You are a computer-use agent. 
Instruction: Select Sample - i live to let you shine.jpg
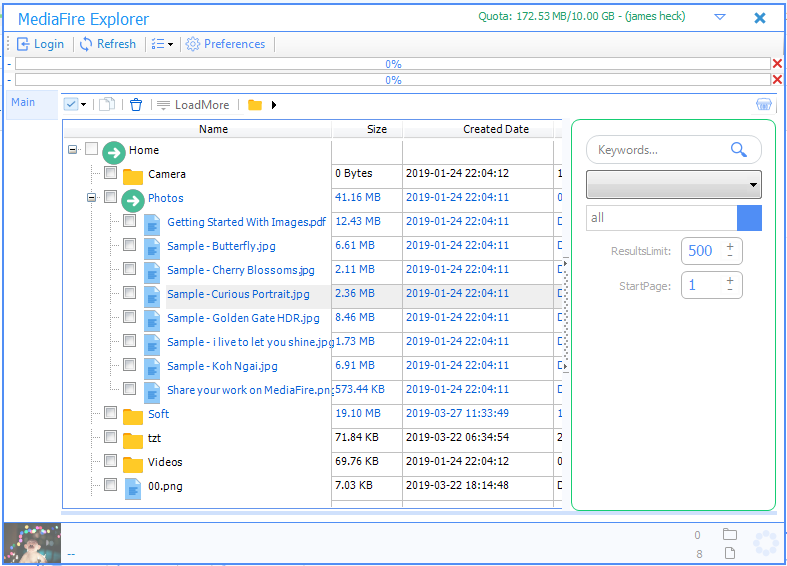click(249, 342)
